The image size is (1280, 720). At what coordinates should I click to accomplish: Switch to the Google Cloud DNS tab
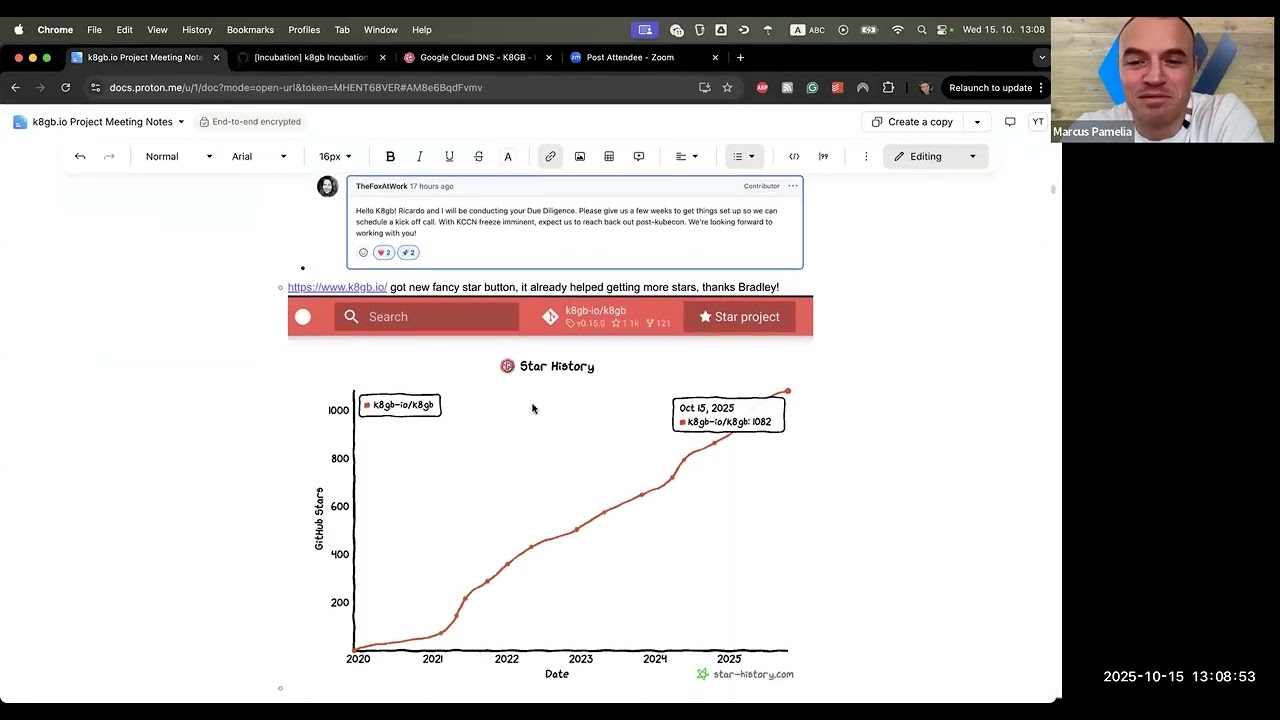(476, 58)
